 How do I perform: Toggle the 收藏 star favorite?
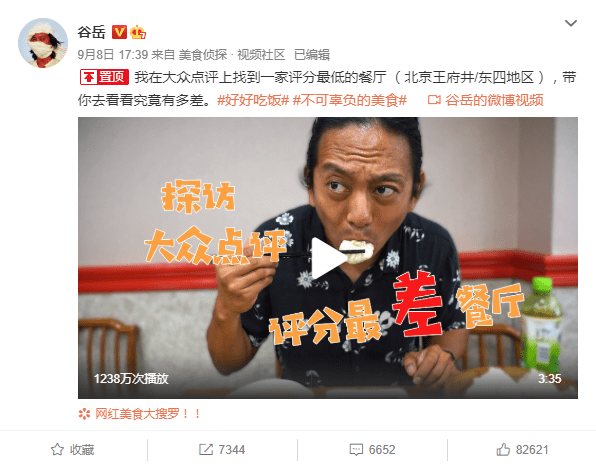(x=72, y=450)
